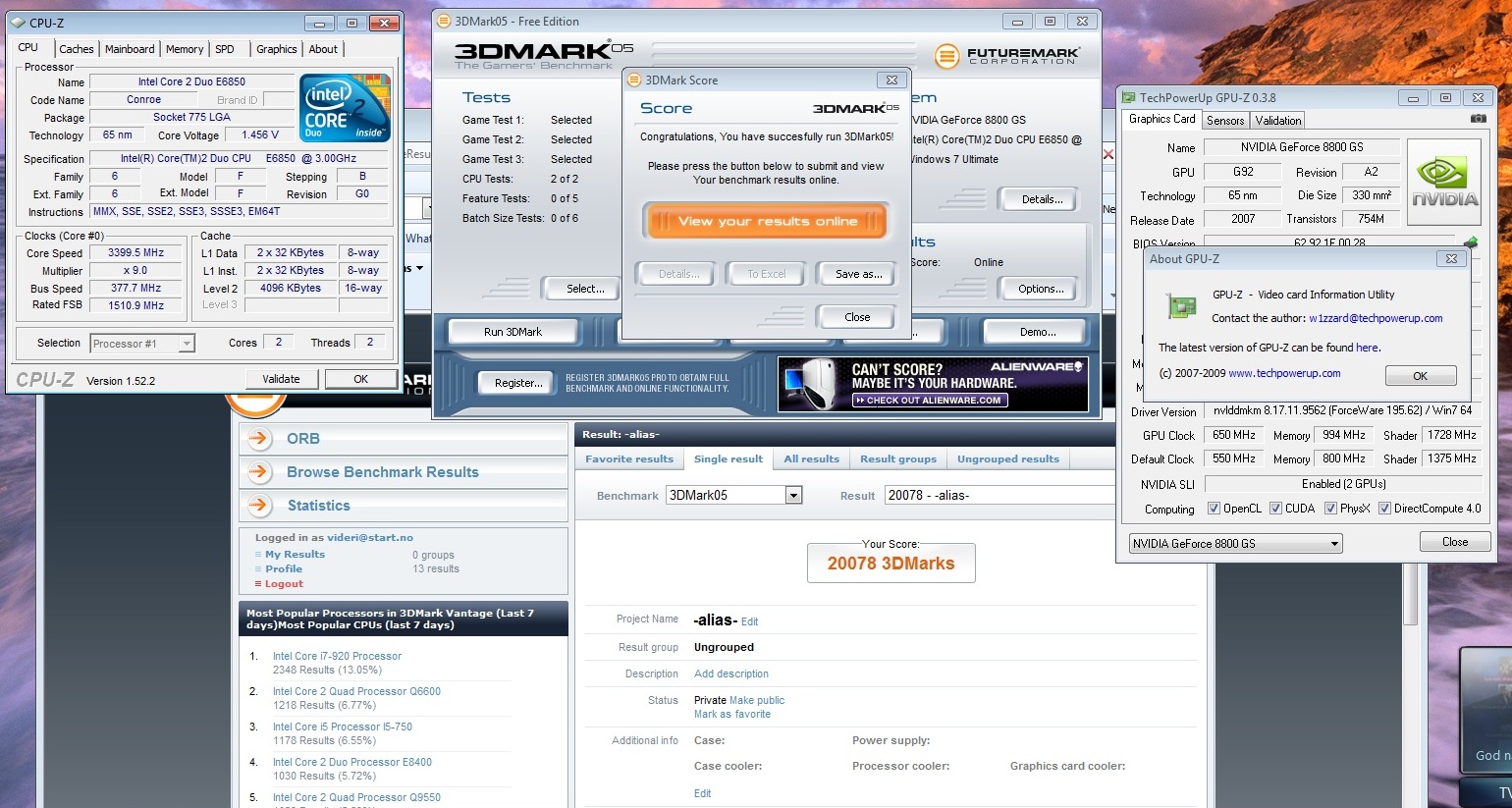This screenshot has width=1512, height=808.
Task: Click the video card icon in About GPU-Z
Action: pos(1181,306)
